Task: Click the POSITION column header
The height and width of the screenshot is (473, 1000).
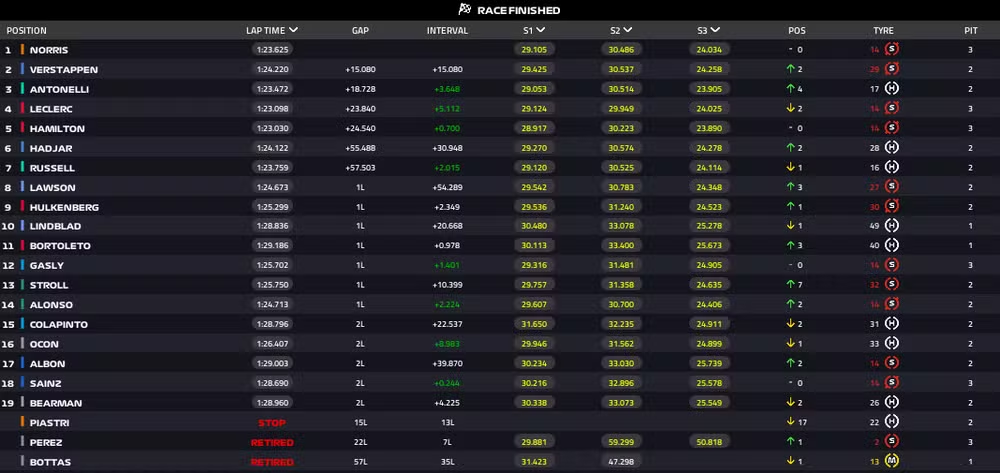Action: [x=26, y=31]
